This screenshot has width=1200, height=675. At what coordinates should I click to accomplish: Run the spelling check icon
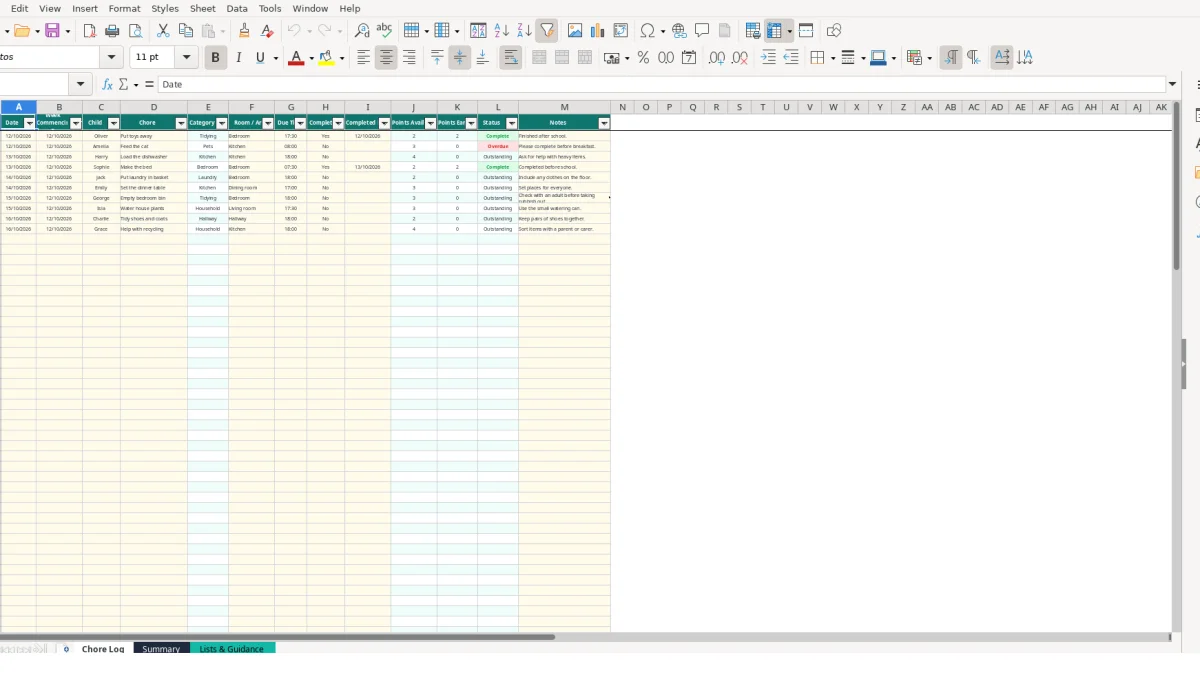point(384,31)
